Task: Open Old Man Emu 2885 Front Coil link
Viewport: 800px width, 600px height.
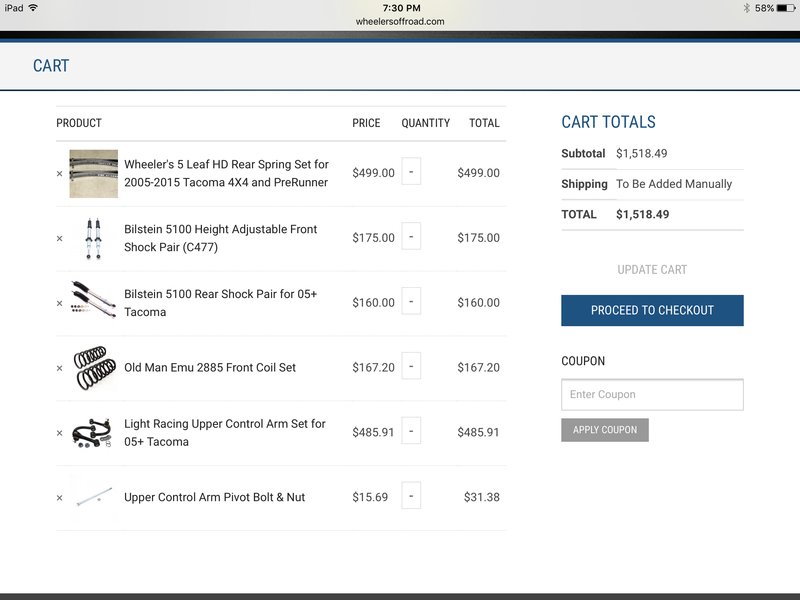Action: (210, 368)
